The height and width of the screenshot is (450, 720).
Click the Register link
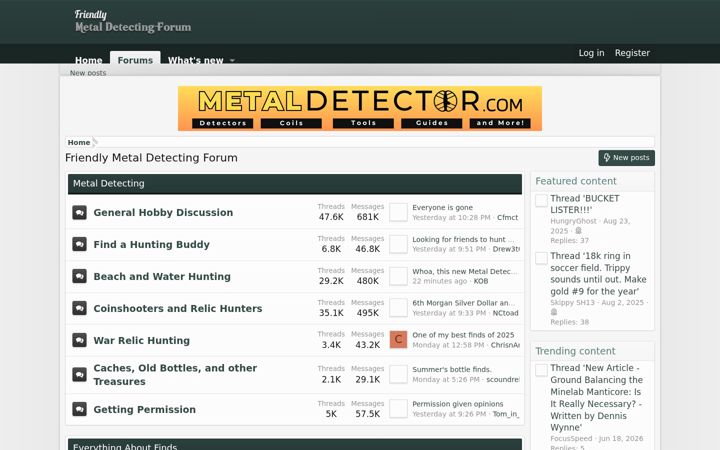632,53
